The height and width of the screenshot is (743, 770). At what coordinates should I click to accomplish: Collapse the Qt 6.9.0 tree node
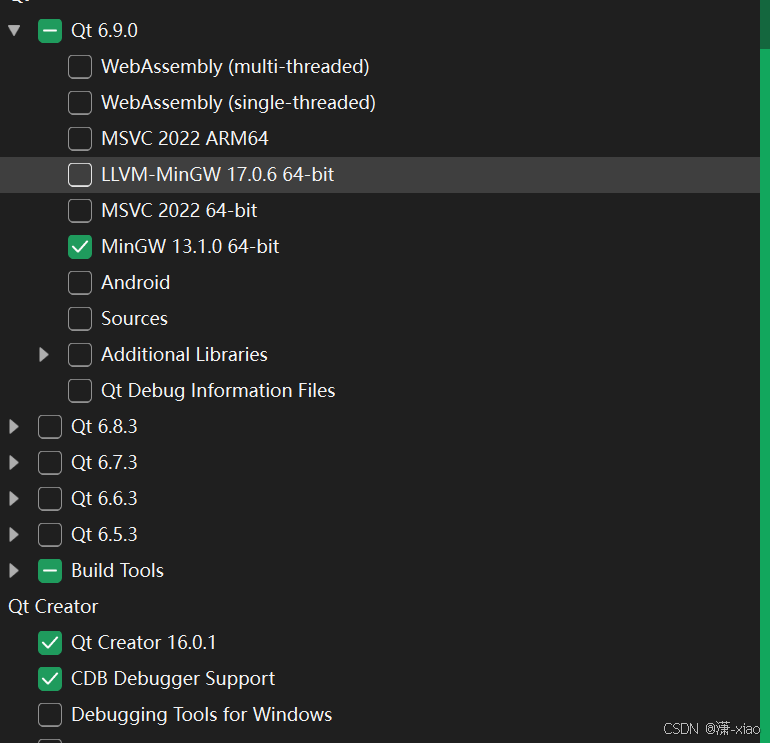tap(14, 30)
